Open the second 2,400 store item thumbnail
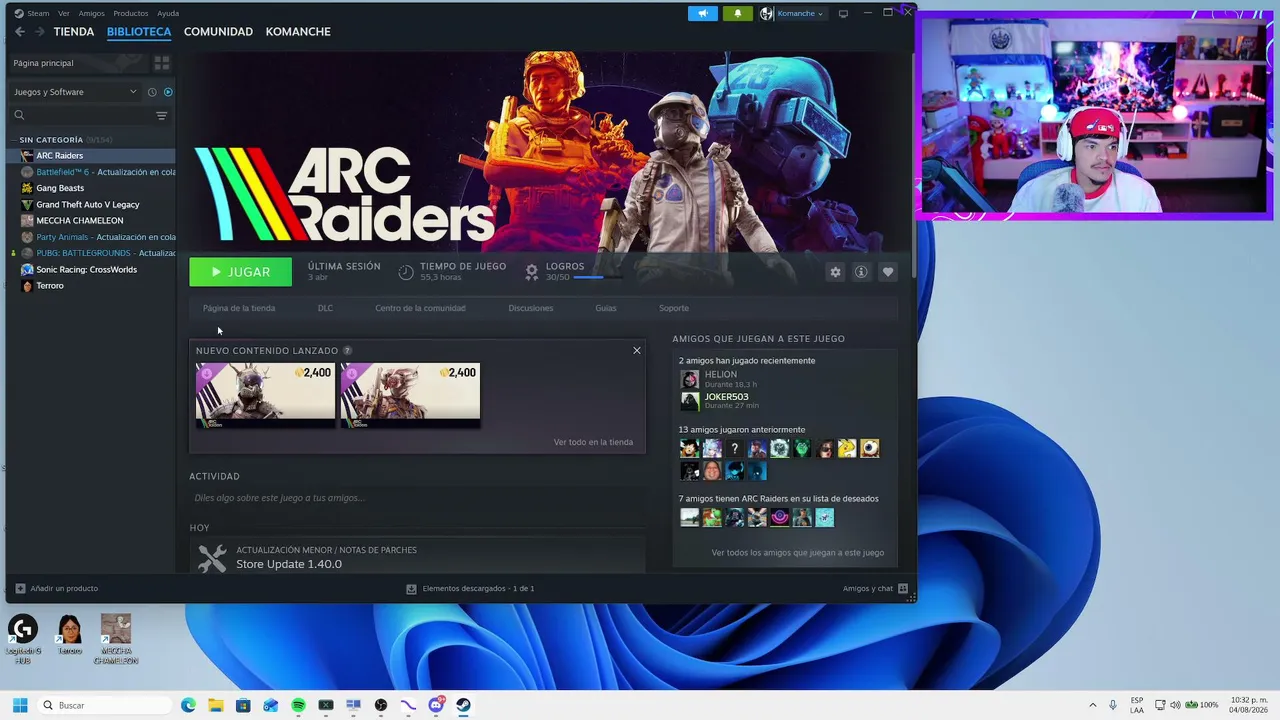This screenshot has height=720, width=1280. point(410,396)
